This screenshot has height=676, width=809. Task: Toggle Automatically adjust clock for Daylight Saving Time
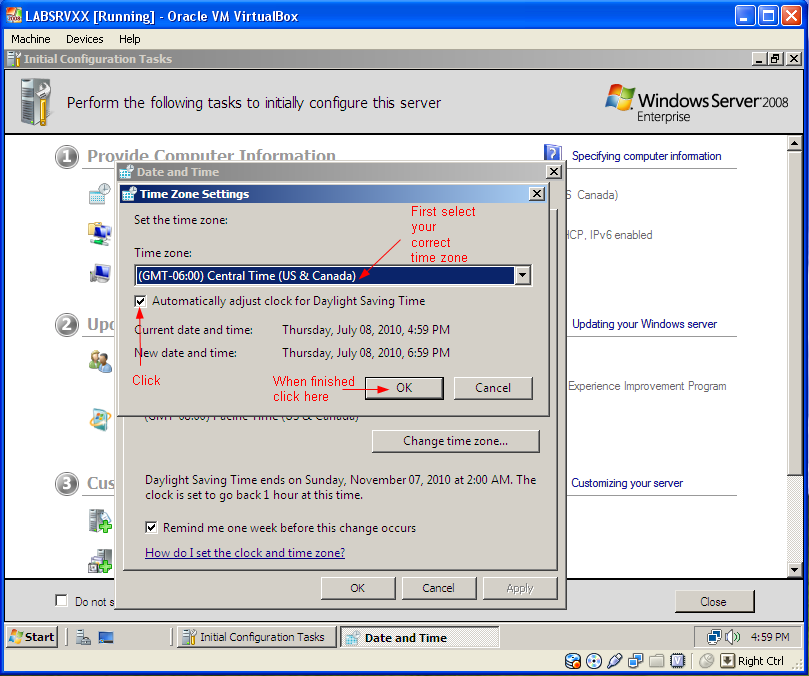pyautogui.click(x=140, y=301)
